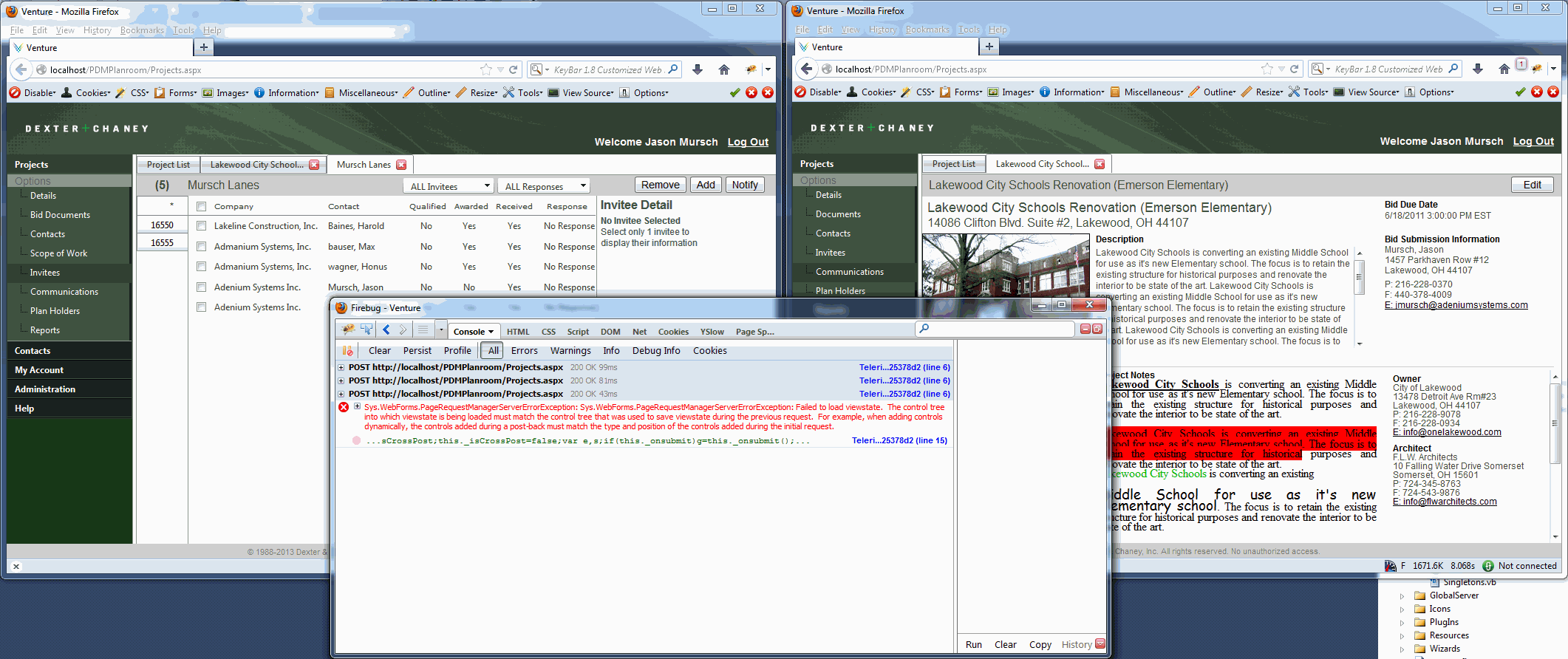Image resolution: width=1568 pixels, height=659 pixels.
Task: Toggle break on all errors in Firebug
Action: [347, 351]
